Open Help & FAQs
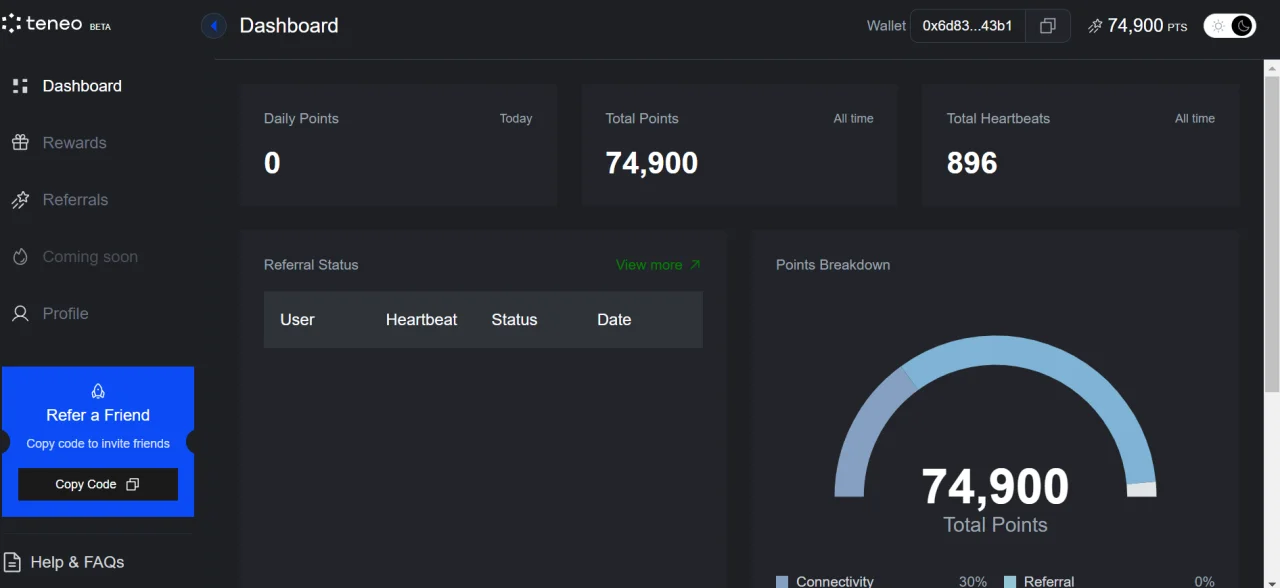This screenshot has width=1280, height=588. point(77,562)
